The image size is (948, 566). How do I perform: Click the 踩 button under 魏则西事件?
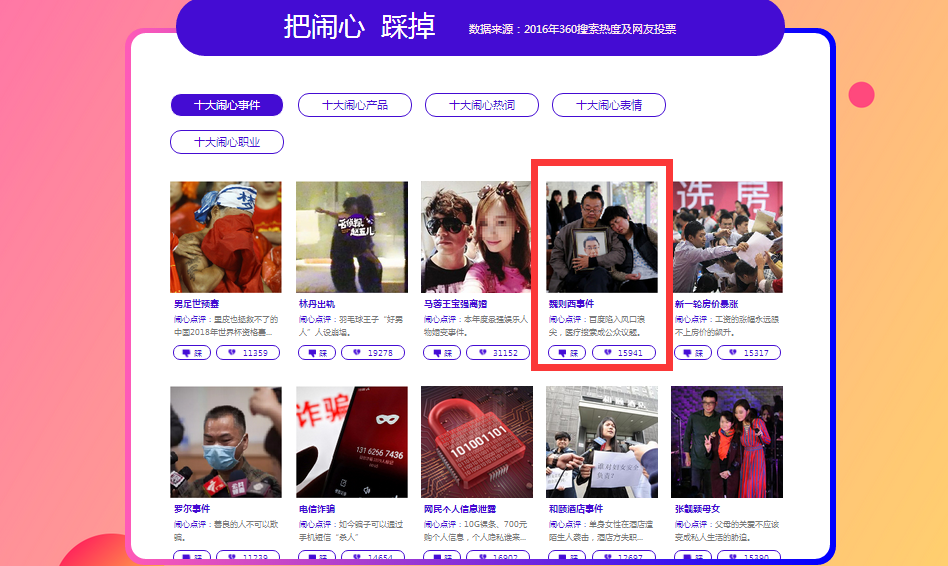pos(567,353)
